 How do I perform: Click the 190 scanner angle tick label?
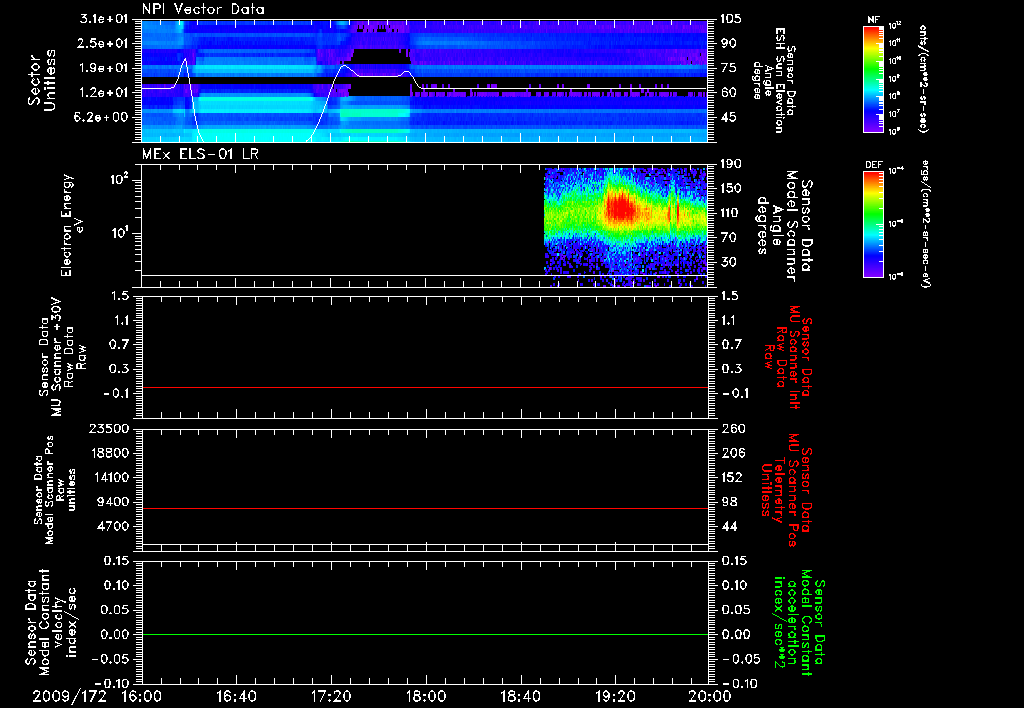tap(731, 164)
